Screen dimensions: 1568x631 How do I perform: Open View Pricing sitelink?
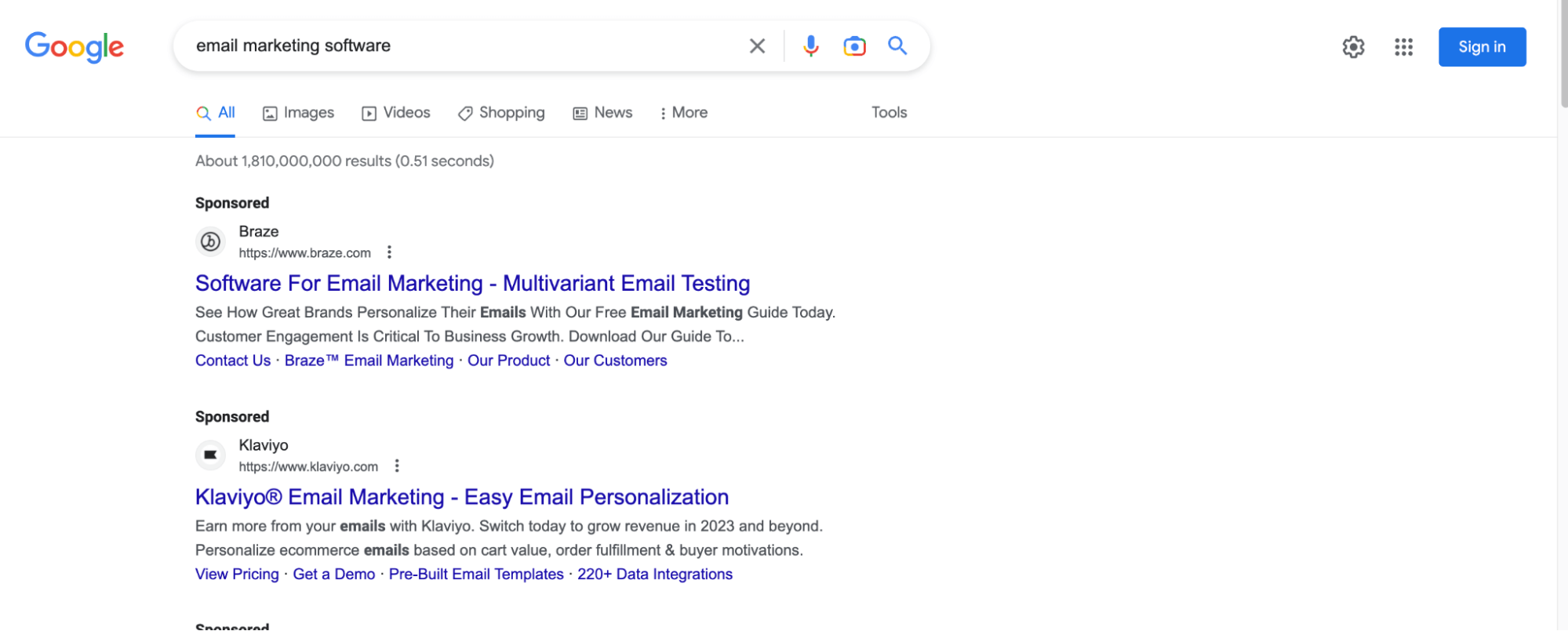[x=237, y=575]
